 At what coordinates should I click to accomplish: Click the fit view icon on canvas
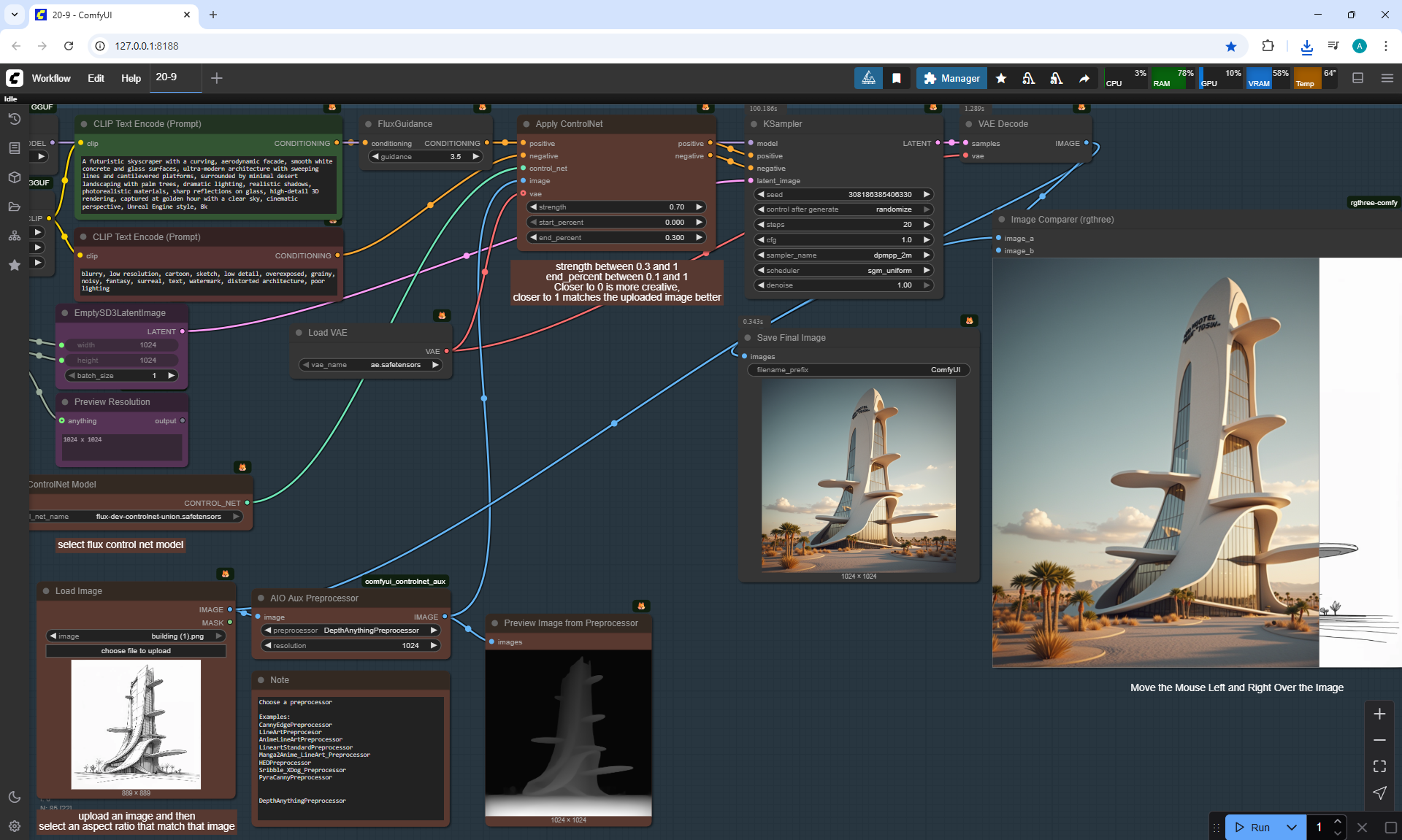click(x=1379, y=766)
